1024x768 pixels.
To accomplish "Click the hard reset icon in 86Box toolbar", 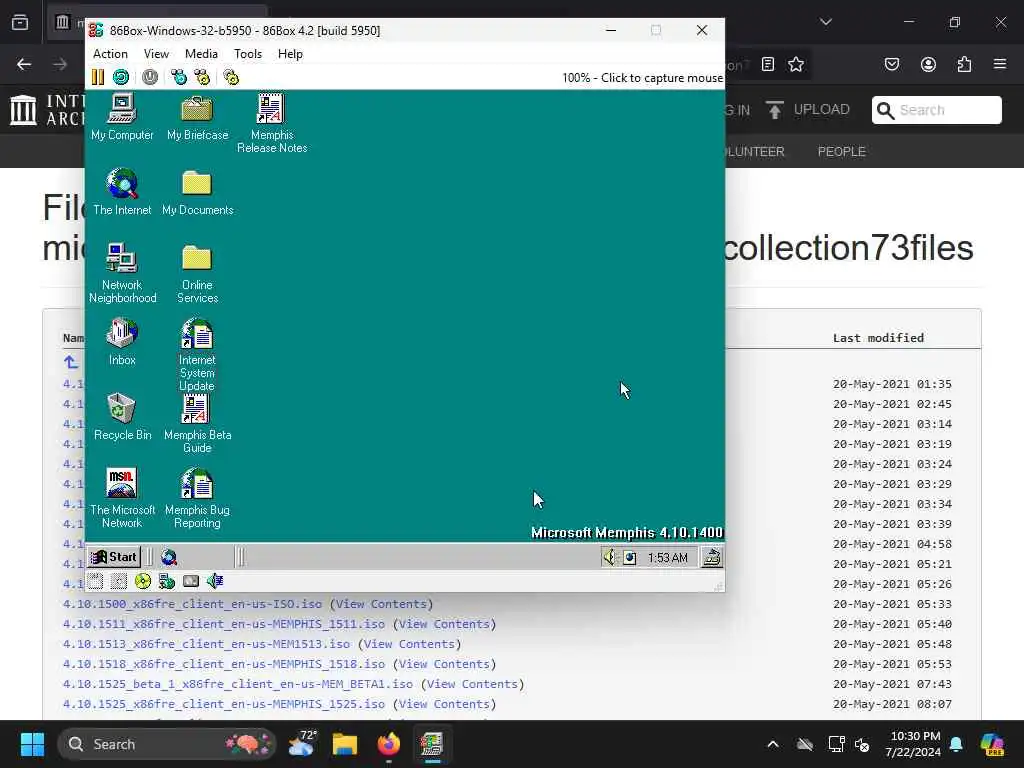I will (x=121, y=77).
